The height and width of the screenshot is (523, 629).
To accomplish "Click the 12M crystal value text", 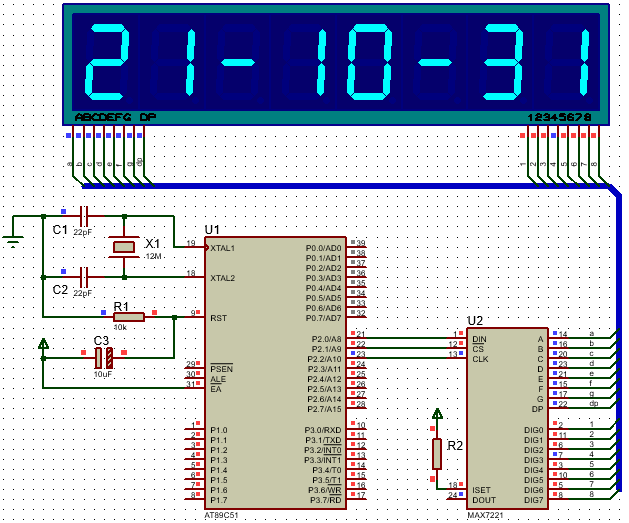I will click(153, 256).
